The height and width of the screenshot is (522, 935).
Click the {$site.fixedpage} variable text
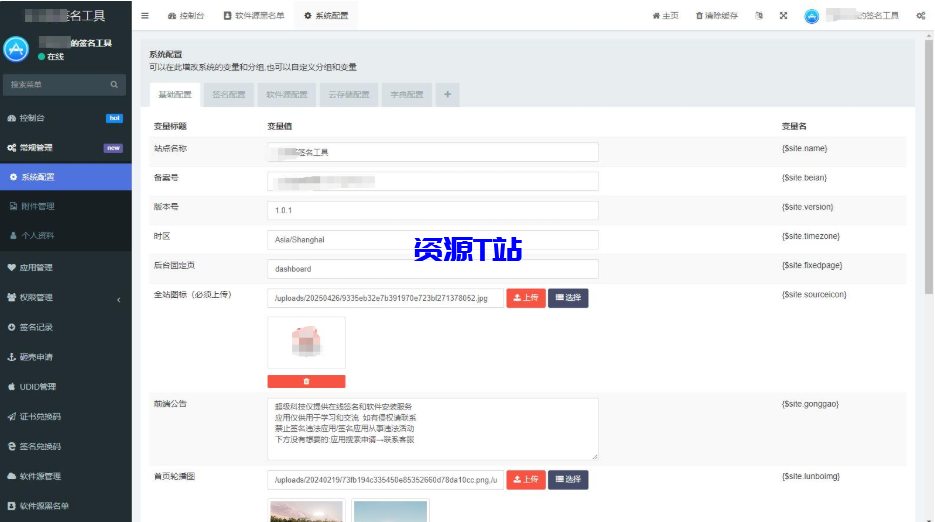pyautogui.click(x=812, y=265)
